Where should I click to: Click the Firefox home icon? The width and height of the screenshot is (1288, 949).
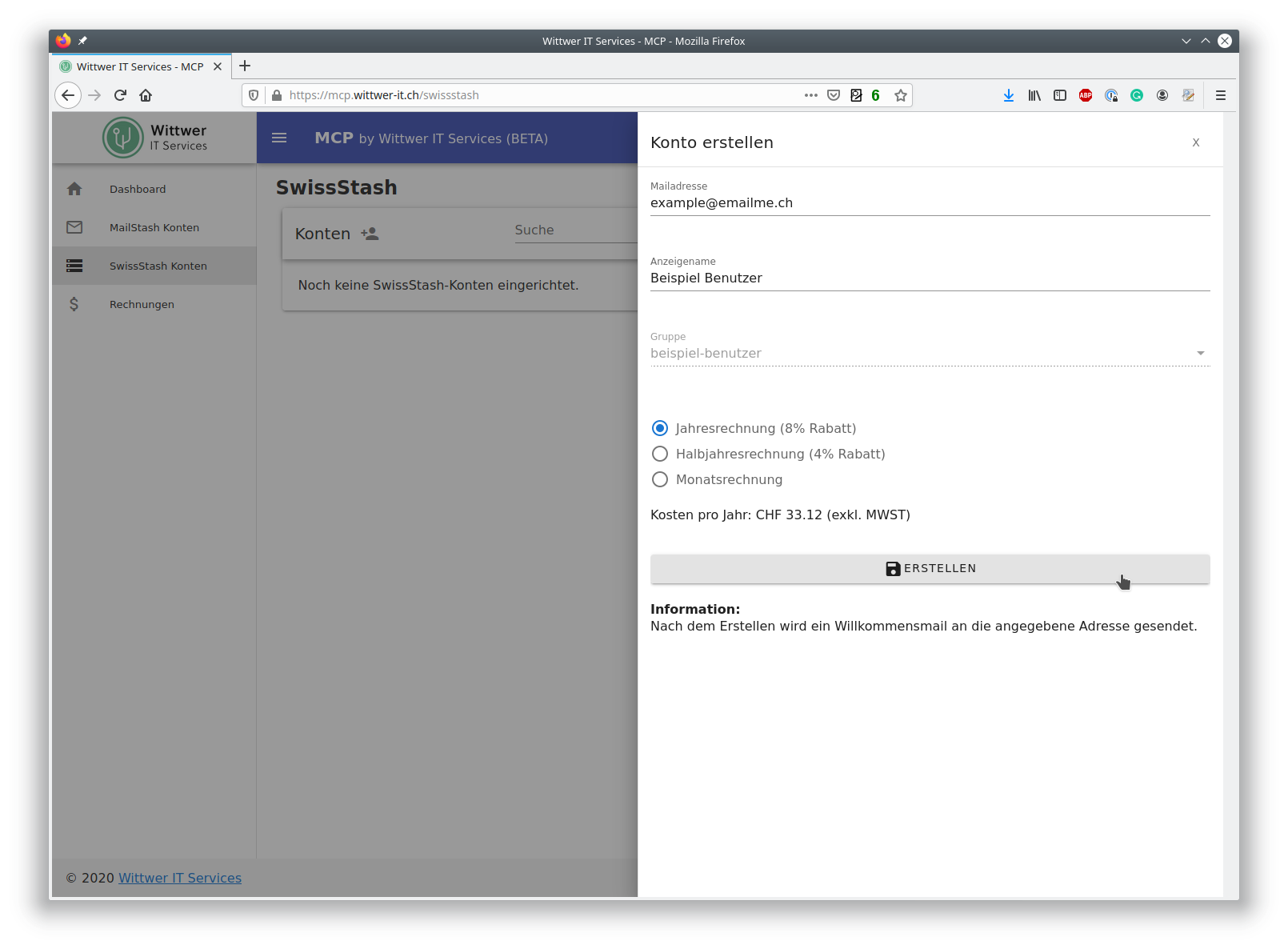[x=146, y=95]
